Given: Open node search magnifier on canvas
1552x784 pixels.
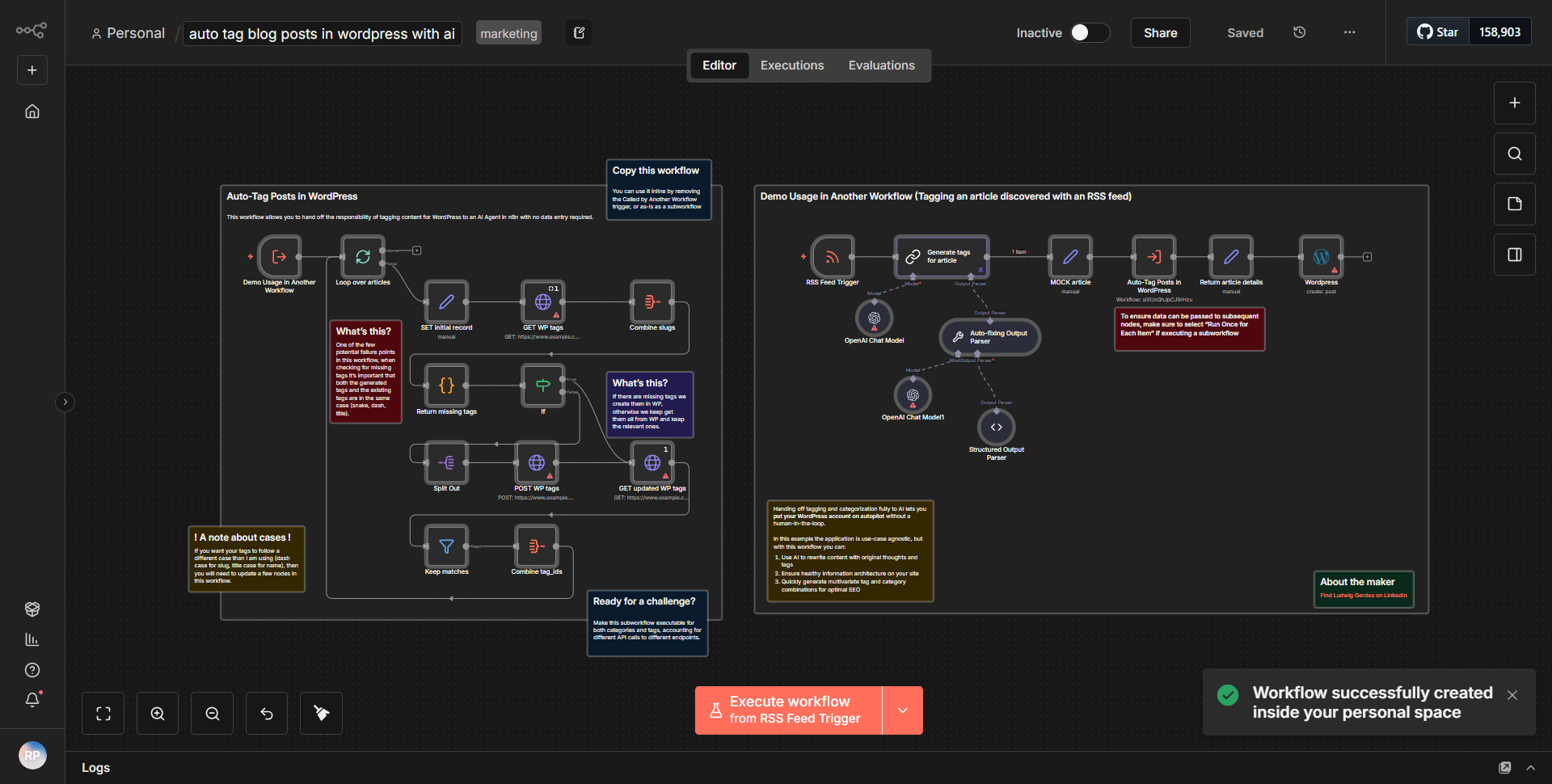Looking at the screenshot, I should click(x=1514, y=154).
